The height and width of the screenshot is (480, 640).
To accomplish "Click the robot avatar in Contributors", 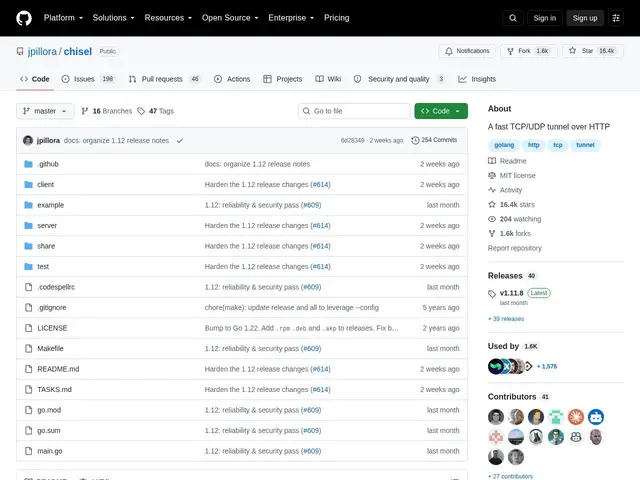I will [596, 417].
